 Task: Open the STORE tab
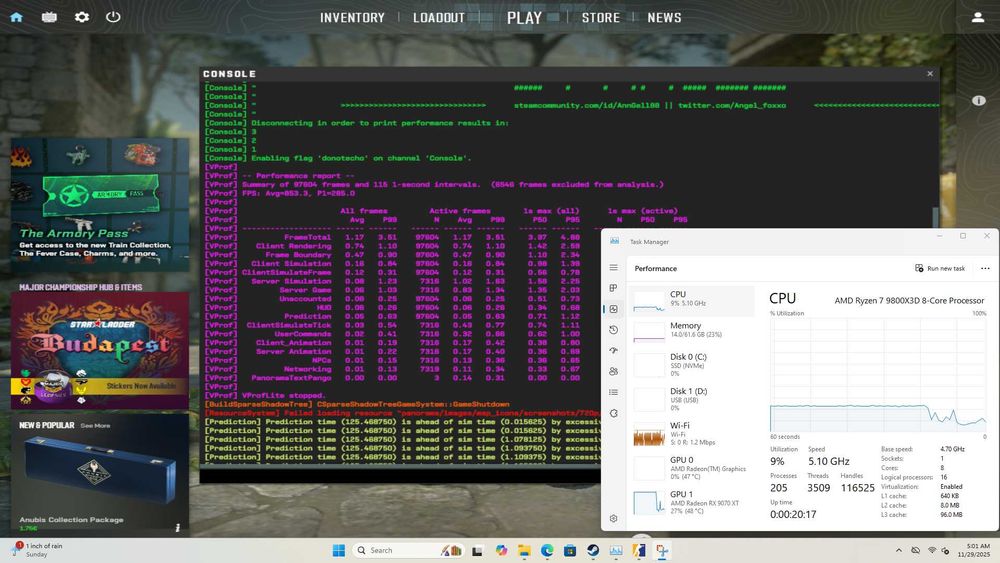(x=601, y=18)
